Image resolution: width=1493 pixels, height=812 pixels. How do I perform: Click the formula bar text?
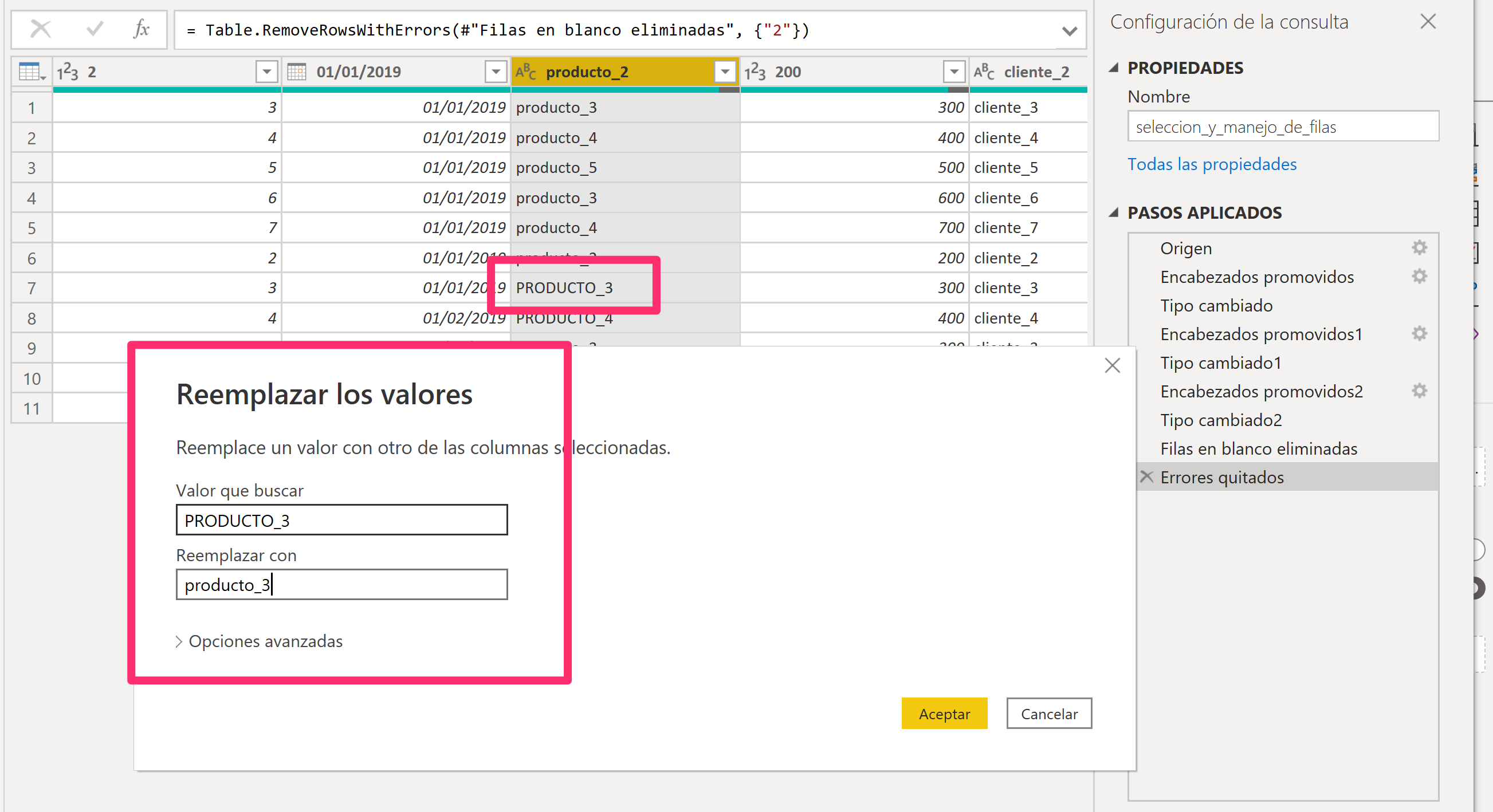pyautogui.click(x=498, y=30)
